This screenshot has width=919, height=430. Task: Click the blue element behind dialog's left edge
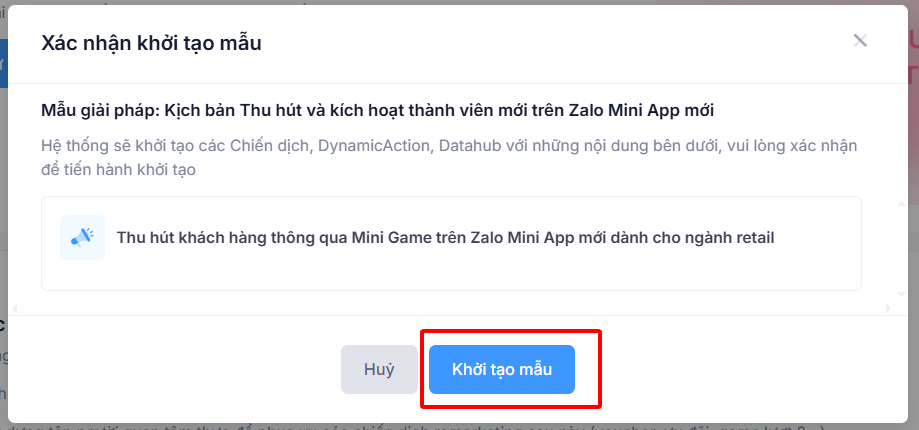pos(3,64)
